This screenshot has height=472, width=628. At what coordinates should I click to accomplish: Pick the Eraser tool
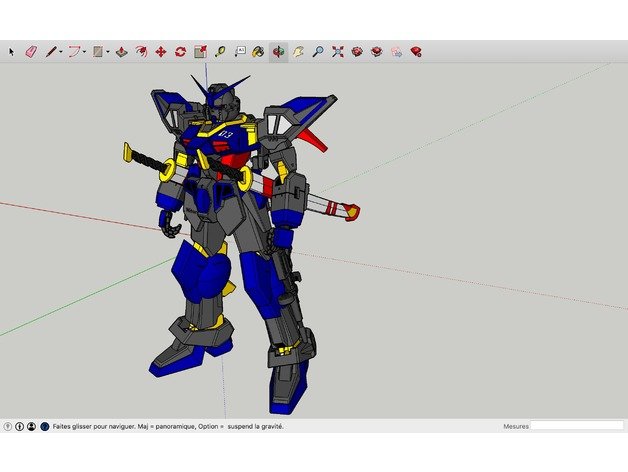click(x=30, y=51)
